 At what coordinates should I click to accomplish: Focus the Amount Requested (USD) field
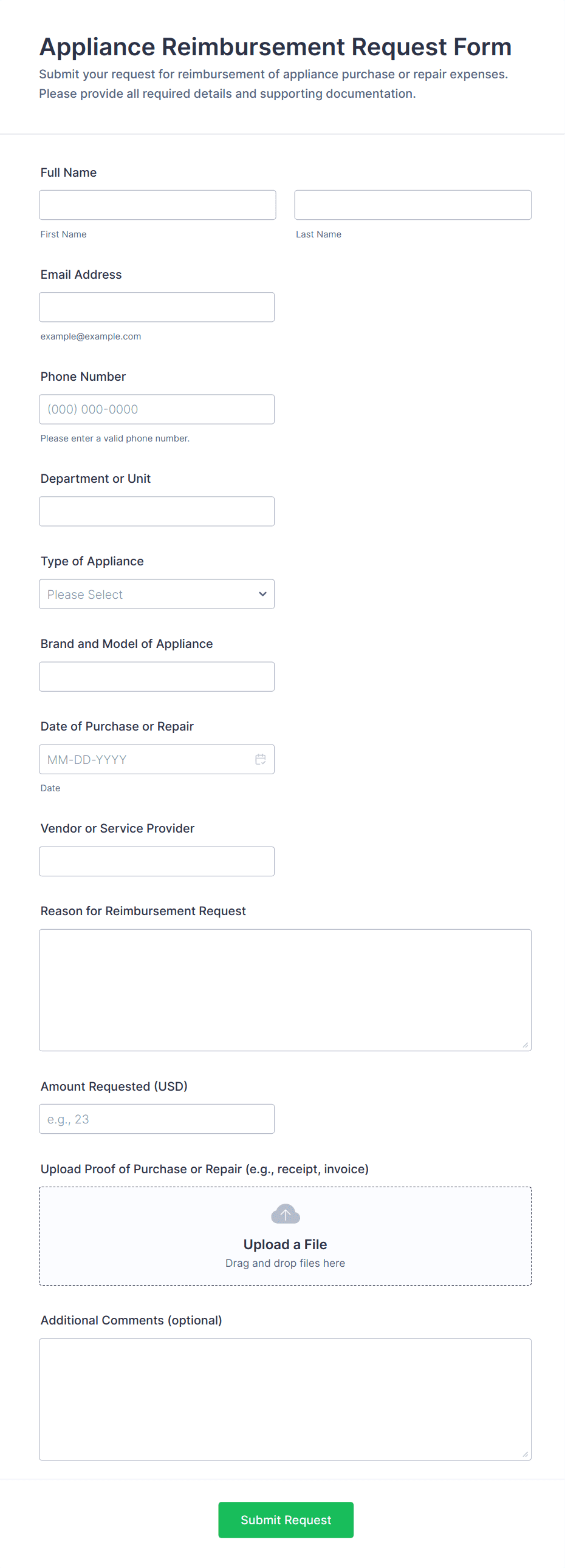click(157, 1119)
